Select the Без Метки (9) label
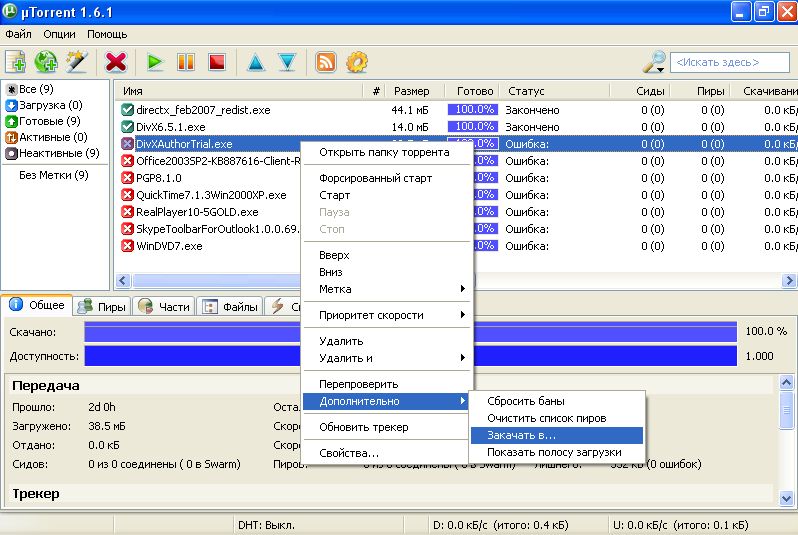798x535 pixels. tap(53, 175)
